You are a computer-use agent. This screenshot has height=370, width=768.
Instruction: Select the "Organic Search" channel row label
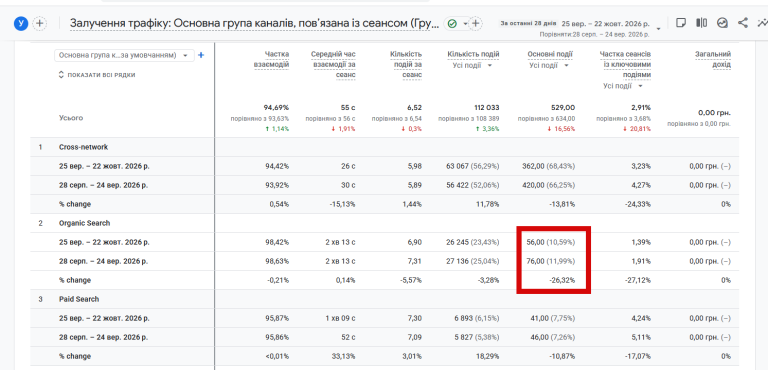coord(84,223)
